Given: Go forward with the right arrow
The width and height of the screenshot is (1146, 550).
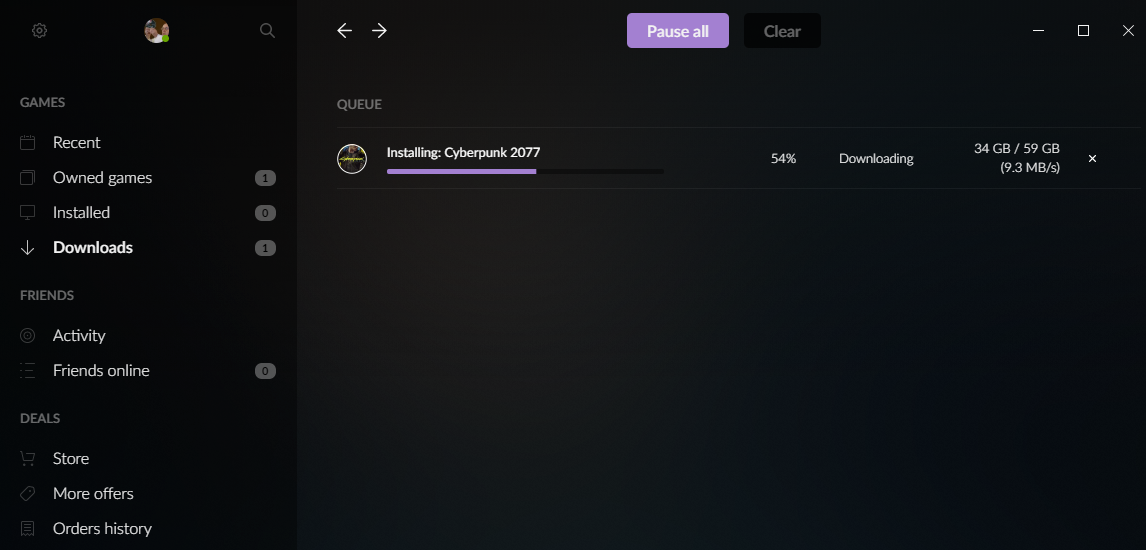Looking at the screenshot, I should pos(379,31).
